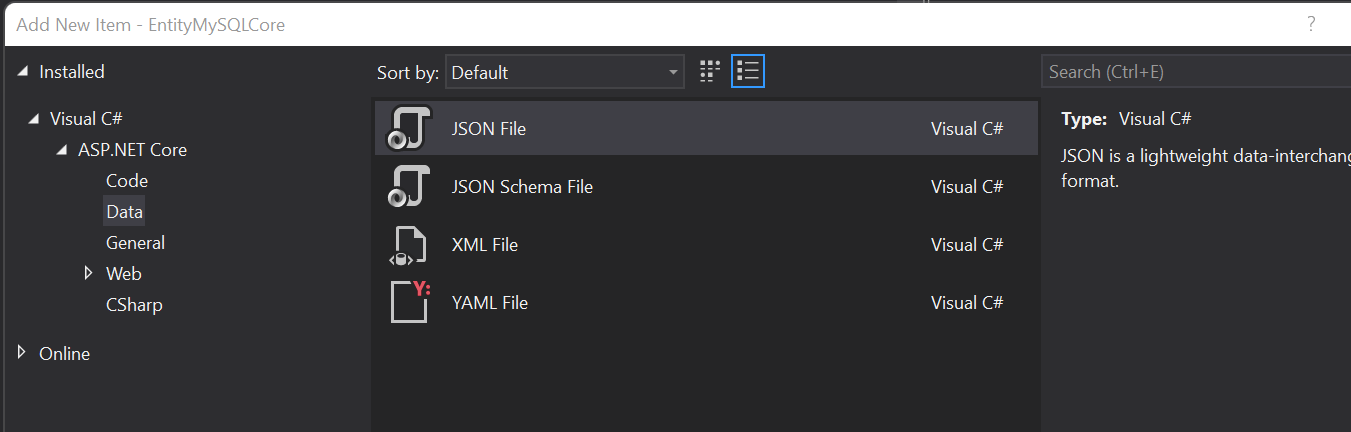Focus the Search (Ctrl+E) box

(1196, 72)
